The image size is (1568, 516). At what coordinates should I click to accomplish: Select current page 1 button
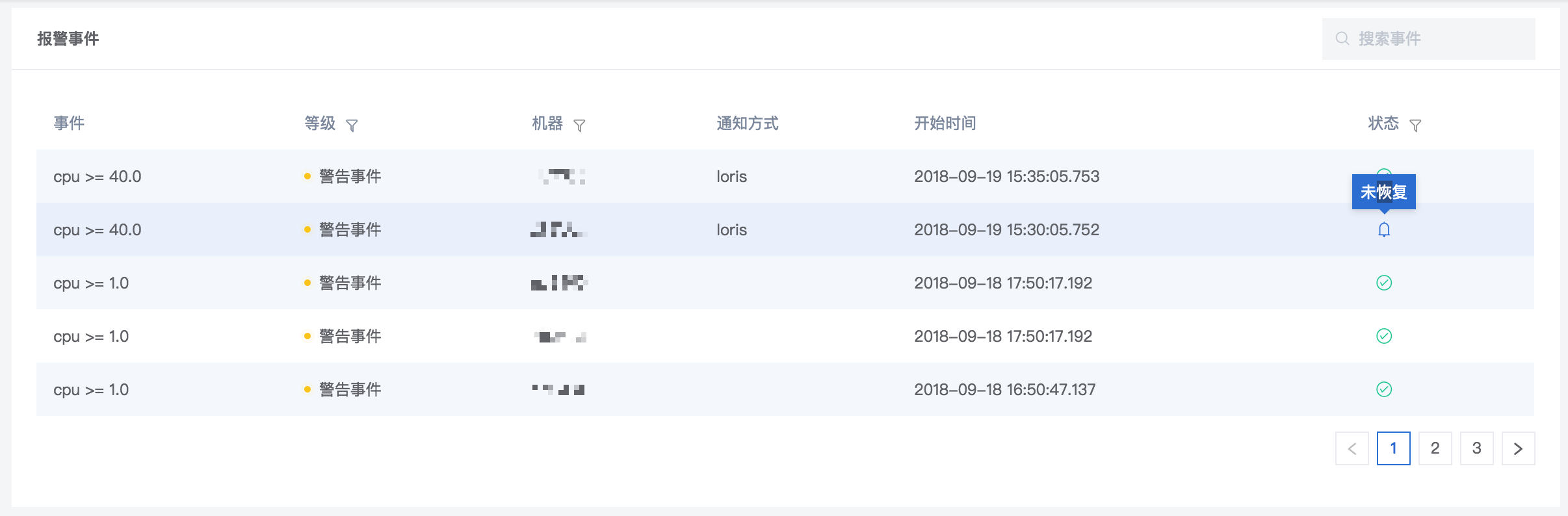point(1393,448)
